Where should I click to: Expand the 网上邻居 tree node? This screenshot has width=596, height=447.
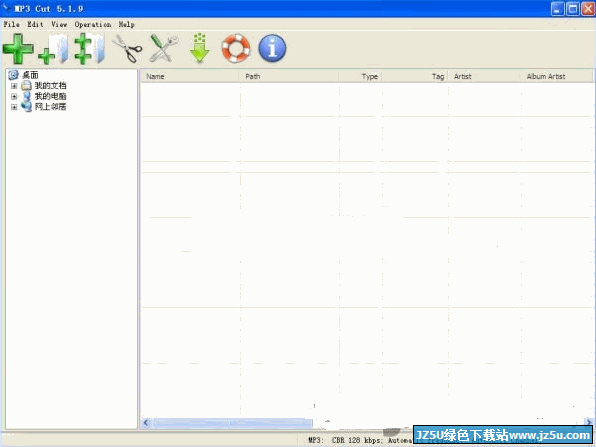[14, 107]
